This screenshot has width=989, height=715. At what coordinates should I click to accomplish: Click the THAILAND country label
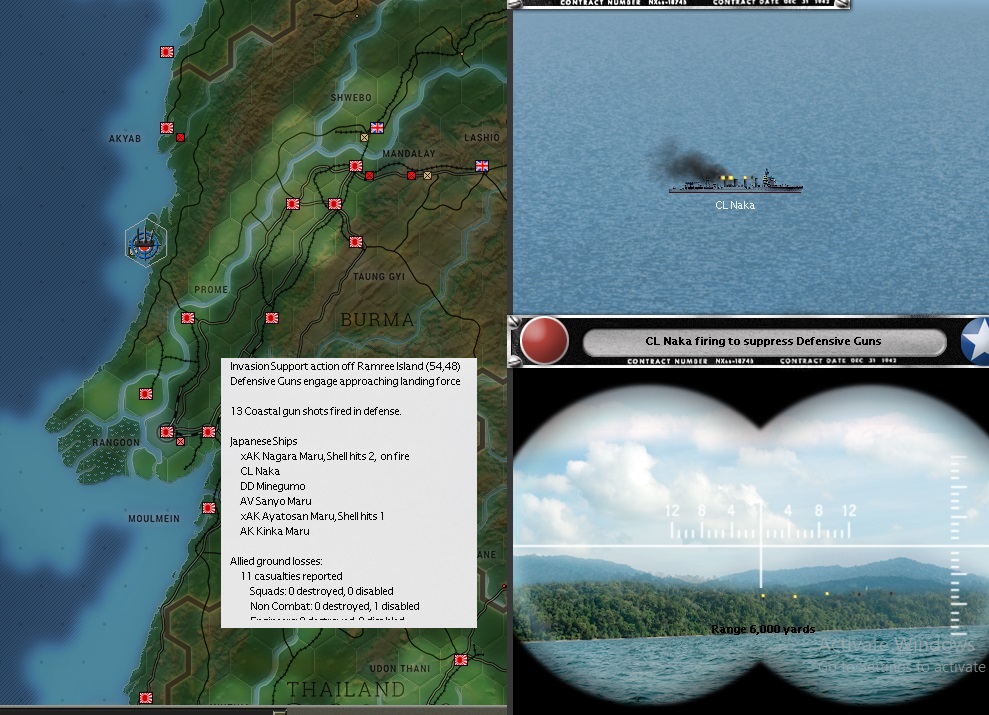[x=346, y=689]
